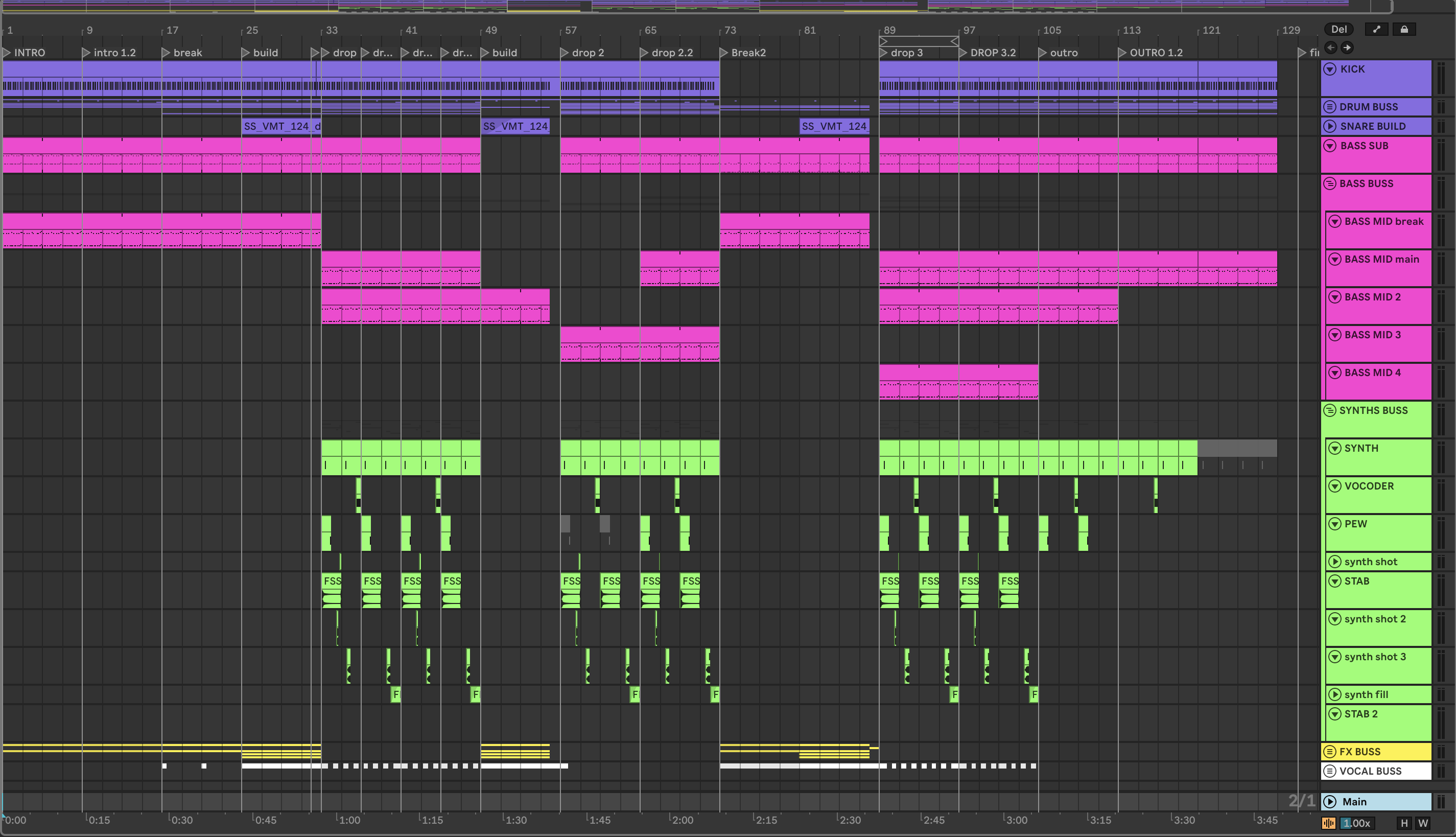Expand the Main track fold arrow
The height and width of the screenshot is (837, 1456).
[1330, 801]
